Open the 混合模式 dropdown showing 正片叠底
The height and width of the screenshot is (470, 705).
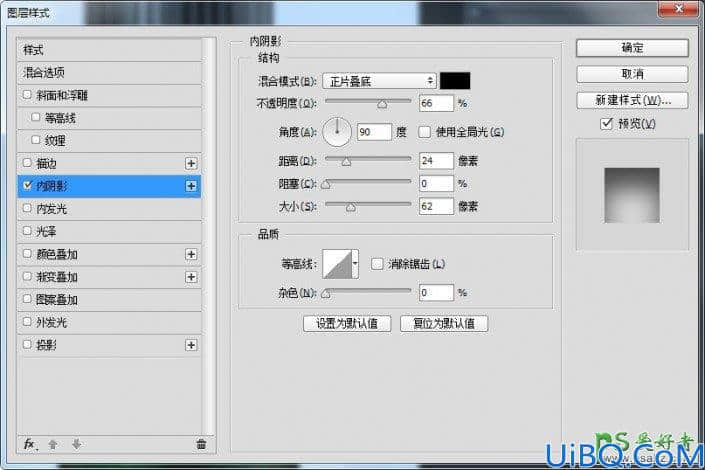coord(379,81)
